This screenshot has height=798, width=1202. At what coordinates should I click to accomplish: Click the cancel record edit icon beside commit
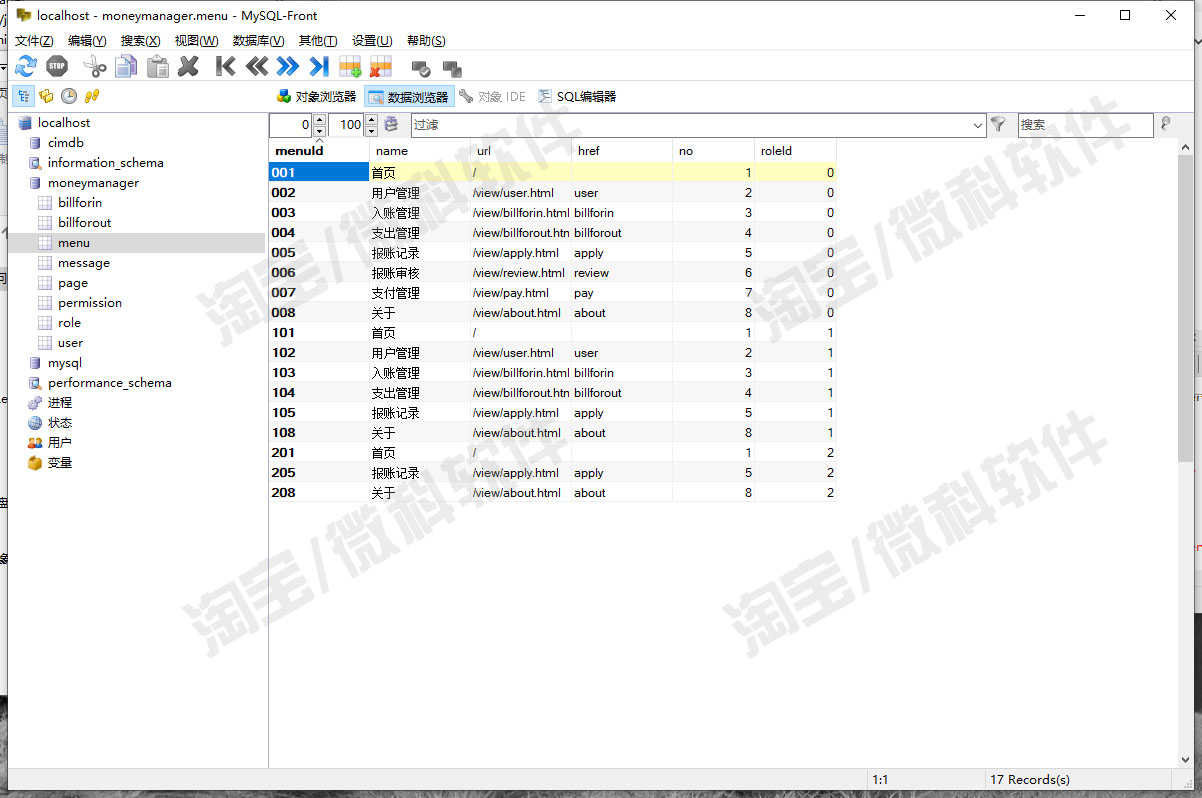coord(452,68)
